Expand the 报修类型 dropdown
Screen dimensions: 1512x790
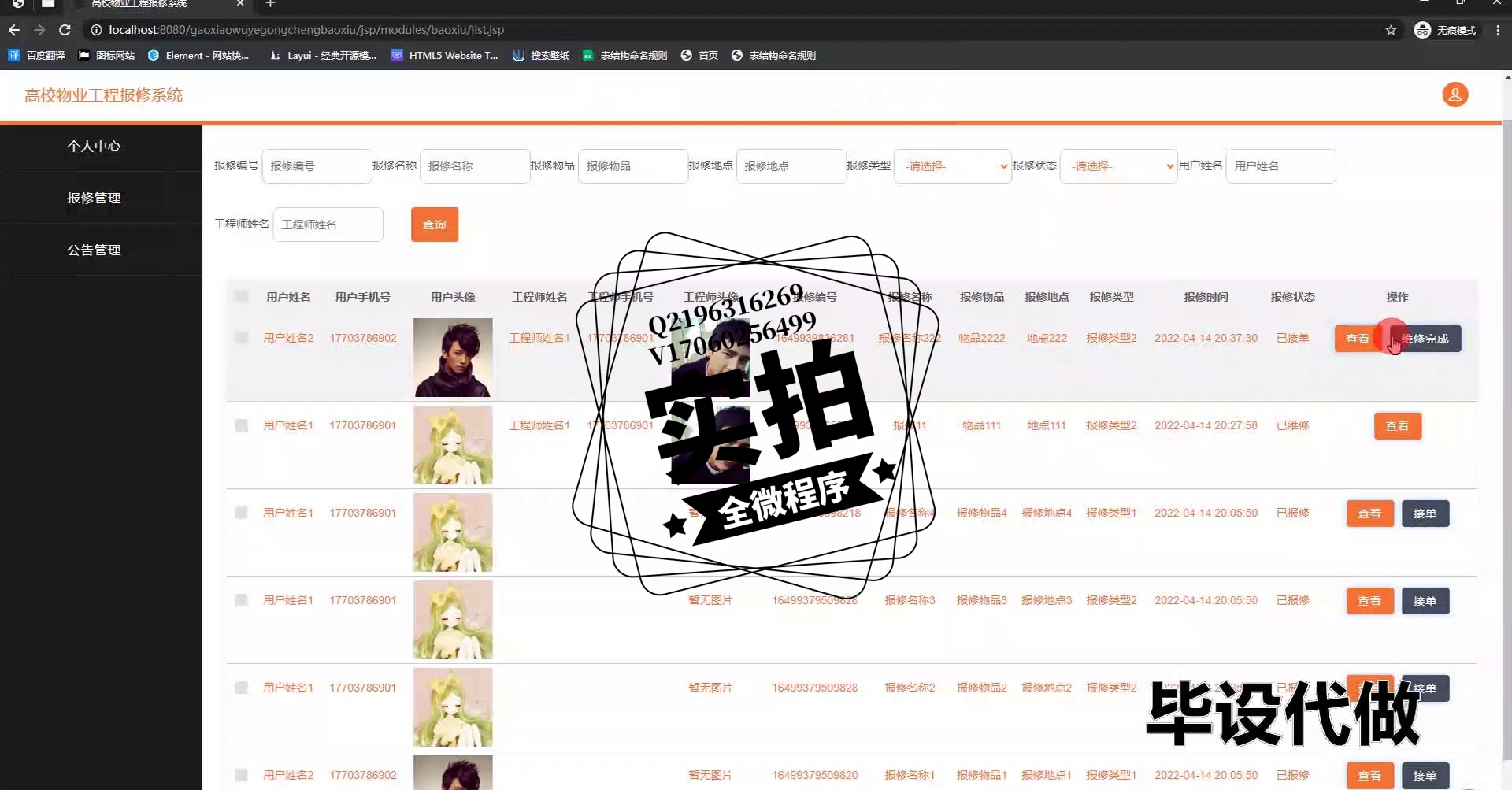pos(953,166)
